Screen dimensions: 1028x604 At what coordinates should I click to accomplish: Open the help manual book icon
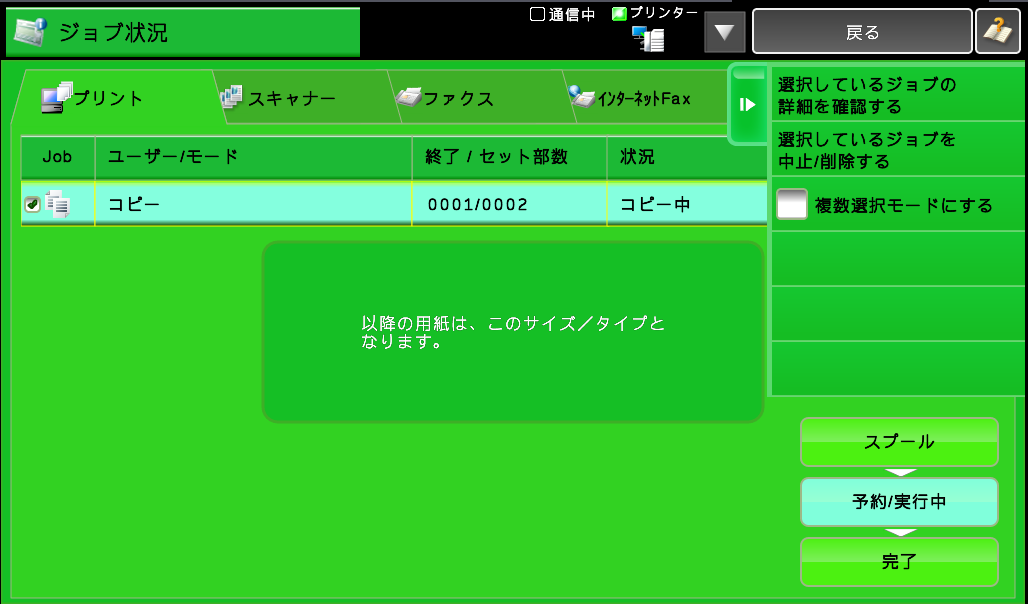997,32
